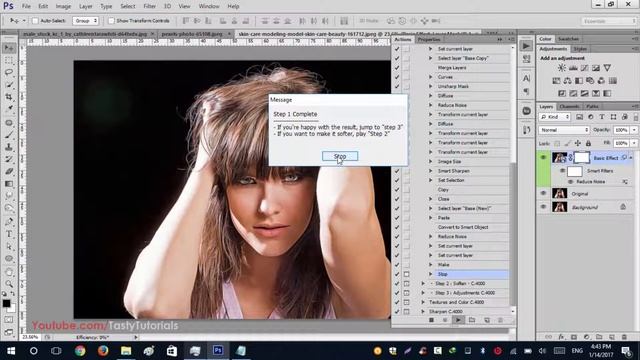
Task: Add a Black & White adjustment
Action: [579, 81]
